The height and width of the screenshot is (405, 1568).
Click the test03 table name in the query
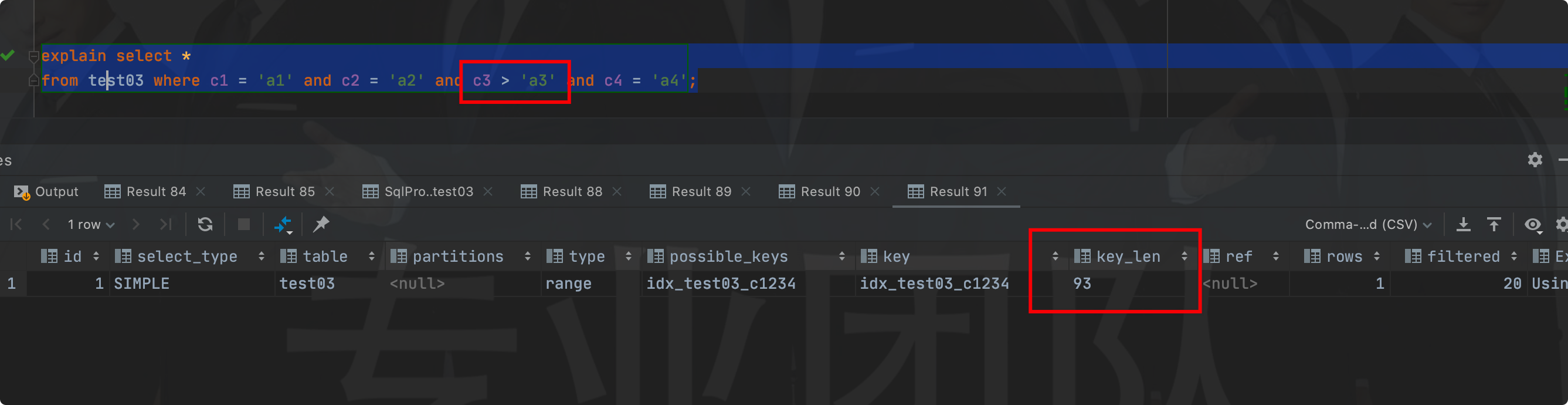(116, 80)
